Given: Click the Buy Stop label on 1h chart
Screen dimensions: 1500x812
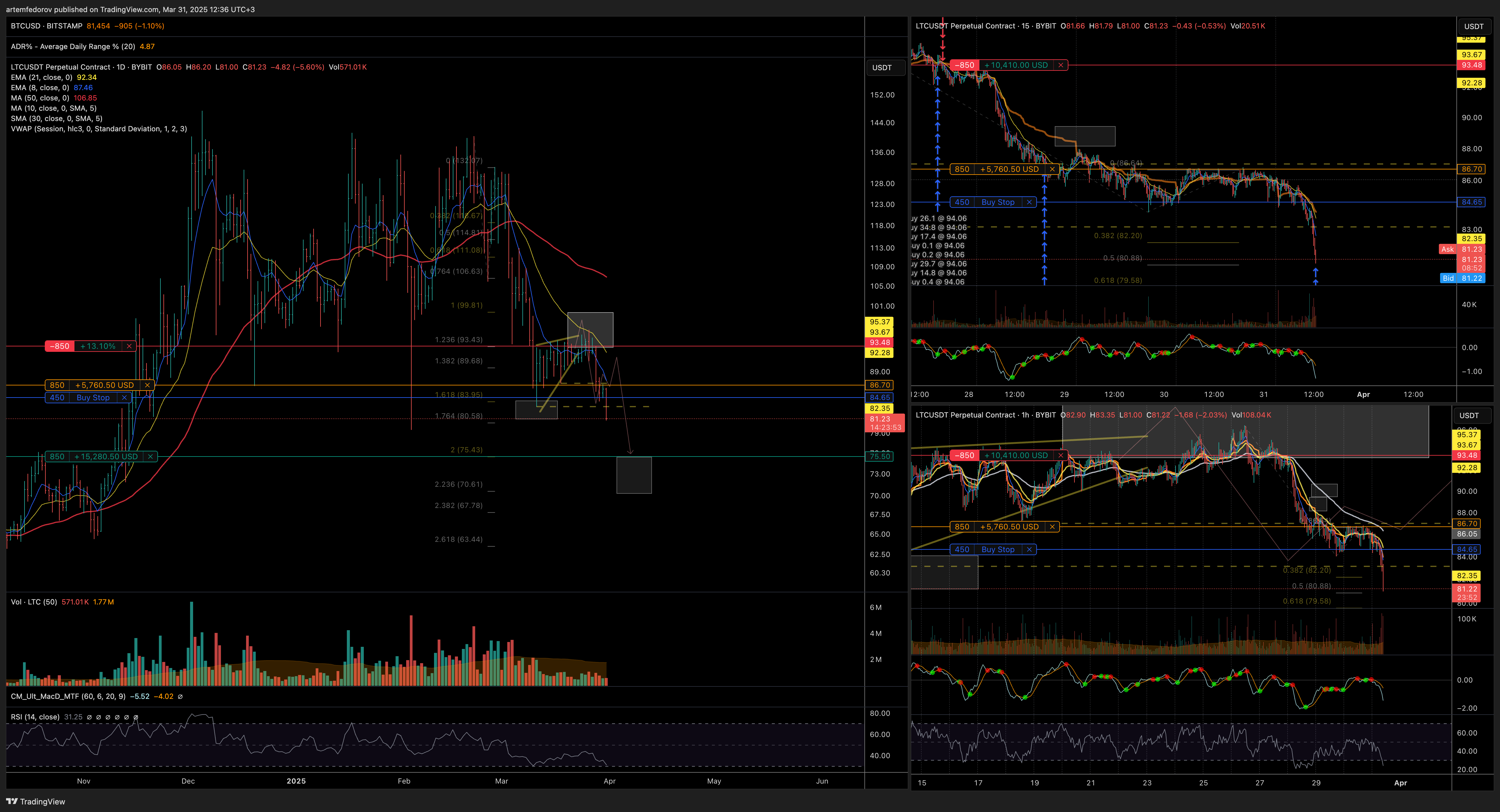Looking at the screenshot, I should [x=998, y=549].
